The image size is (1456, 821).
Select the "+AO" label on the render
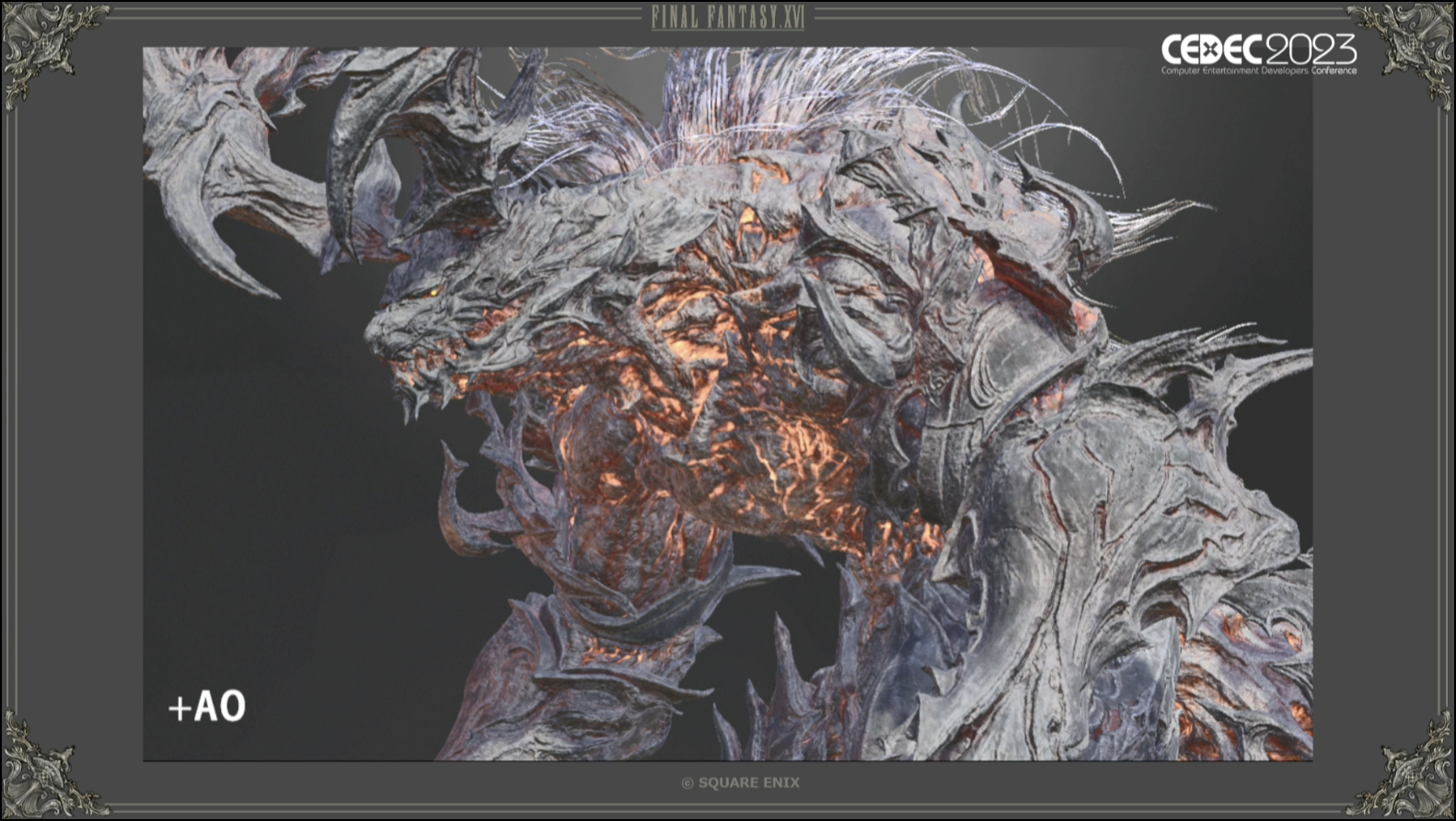(x=207, y=706)
